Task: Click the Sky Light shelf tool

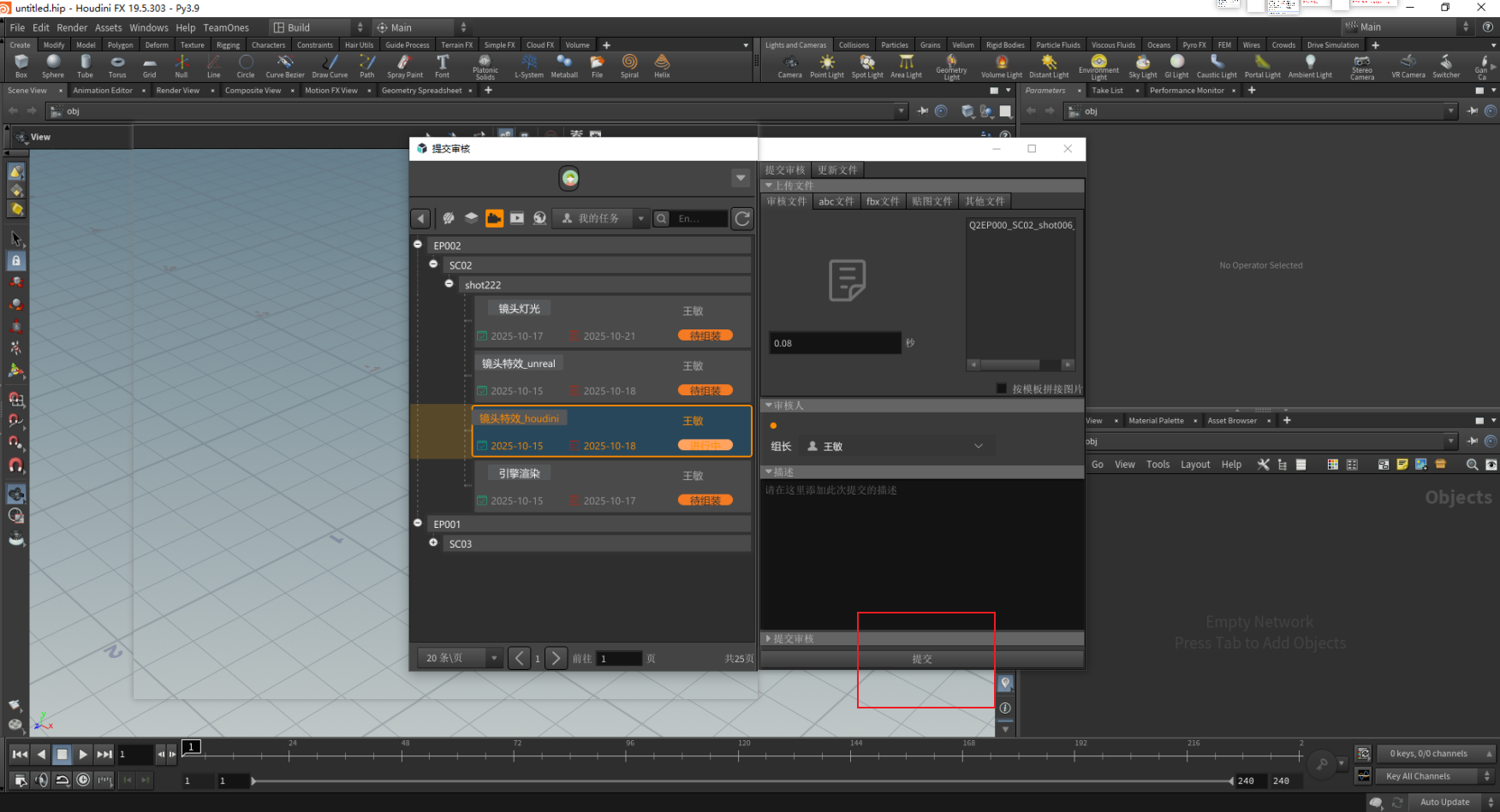Action: pyautogui.click(x=1142, y=65)
